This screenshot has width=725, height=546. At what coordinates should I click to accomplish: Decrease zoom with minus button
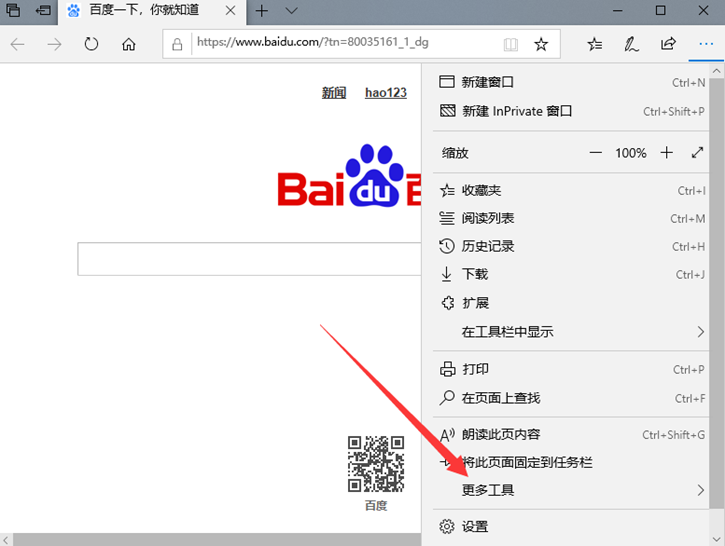[x=596, y=153]
